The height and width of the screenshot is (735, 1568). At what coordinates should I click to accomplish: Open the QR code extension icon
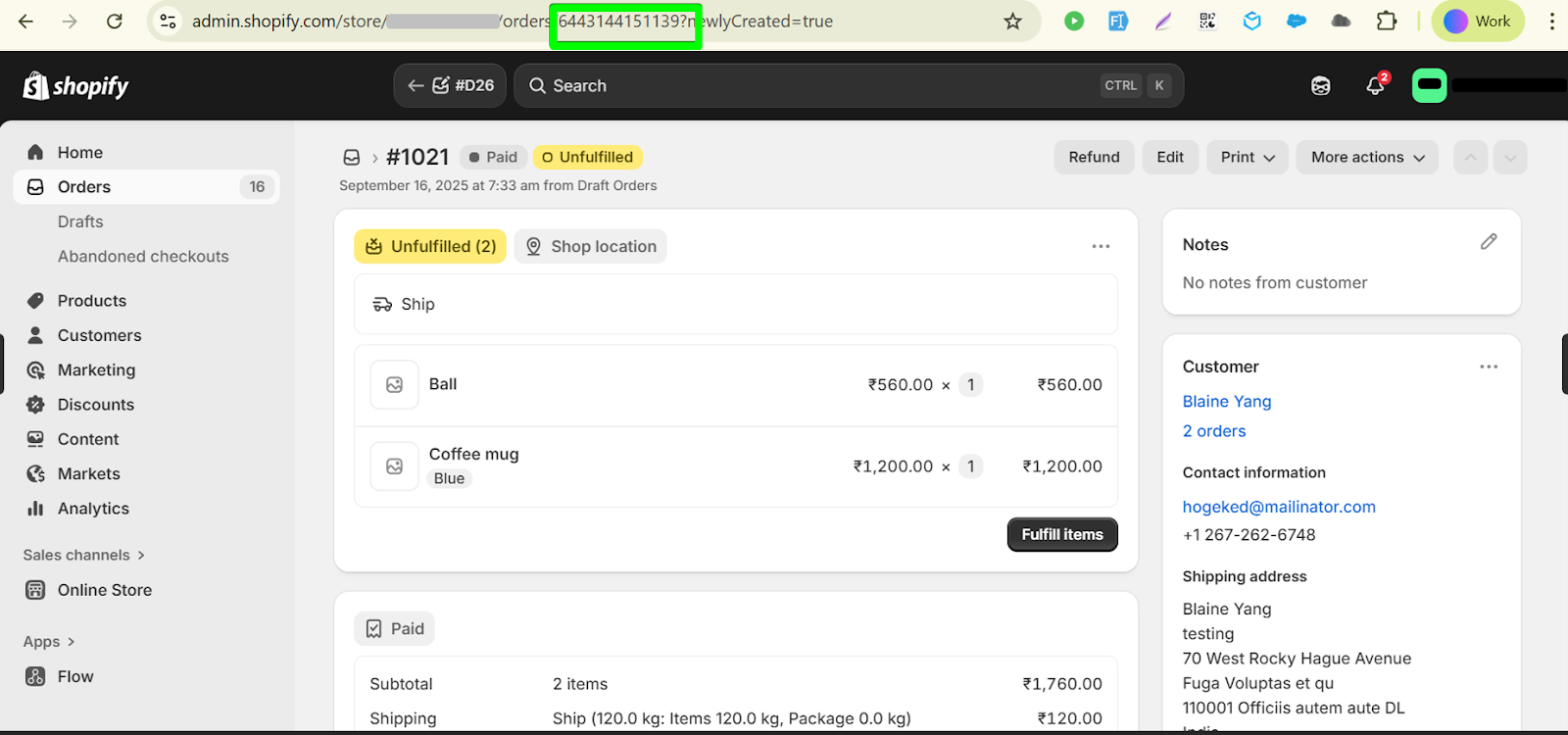[x=1207, y=21]
